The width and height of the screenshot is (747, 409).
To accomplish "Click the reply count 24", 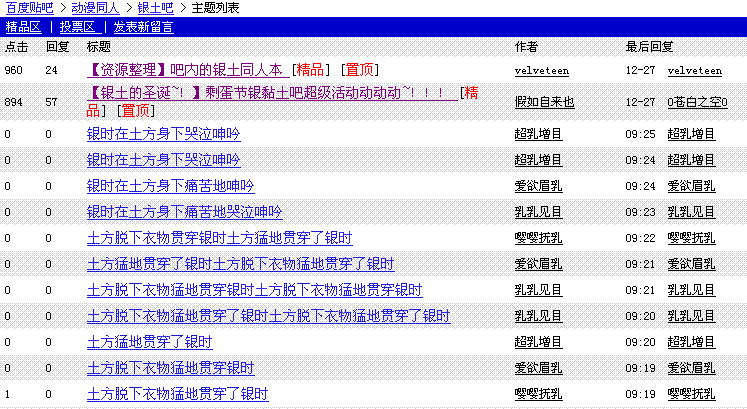I will pyautogui.click(x=51, y=70).
